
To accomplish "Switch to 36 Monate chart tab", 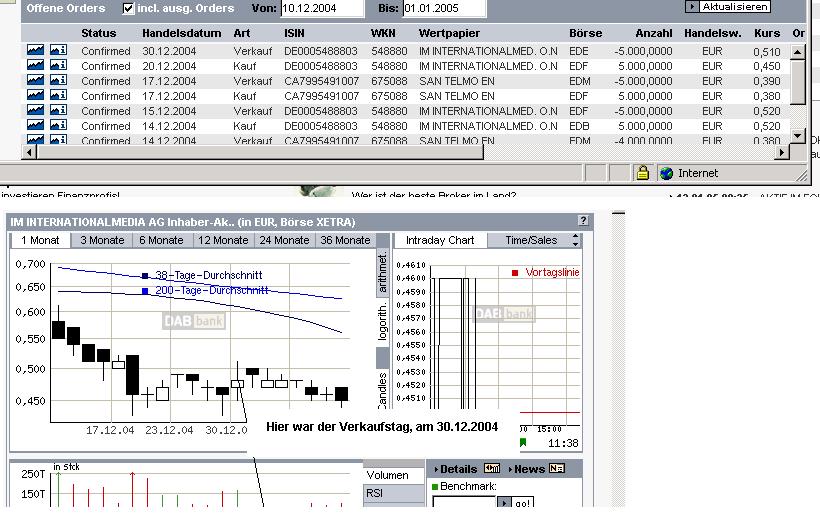I will point(345,240).
